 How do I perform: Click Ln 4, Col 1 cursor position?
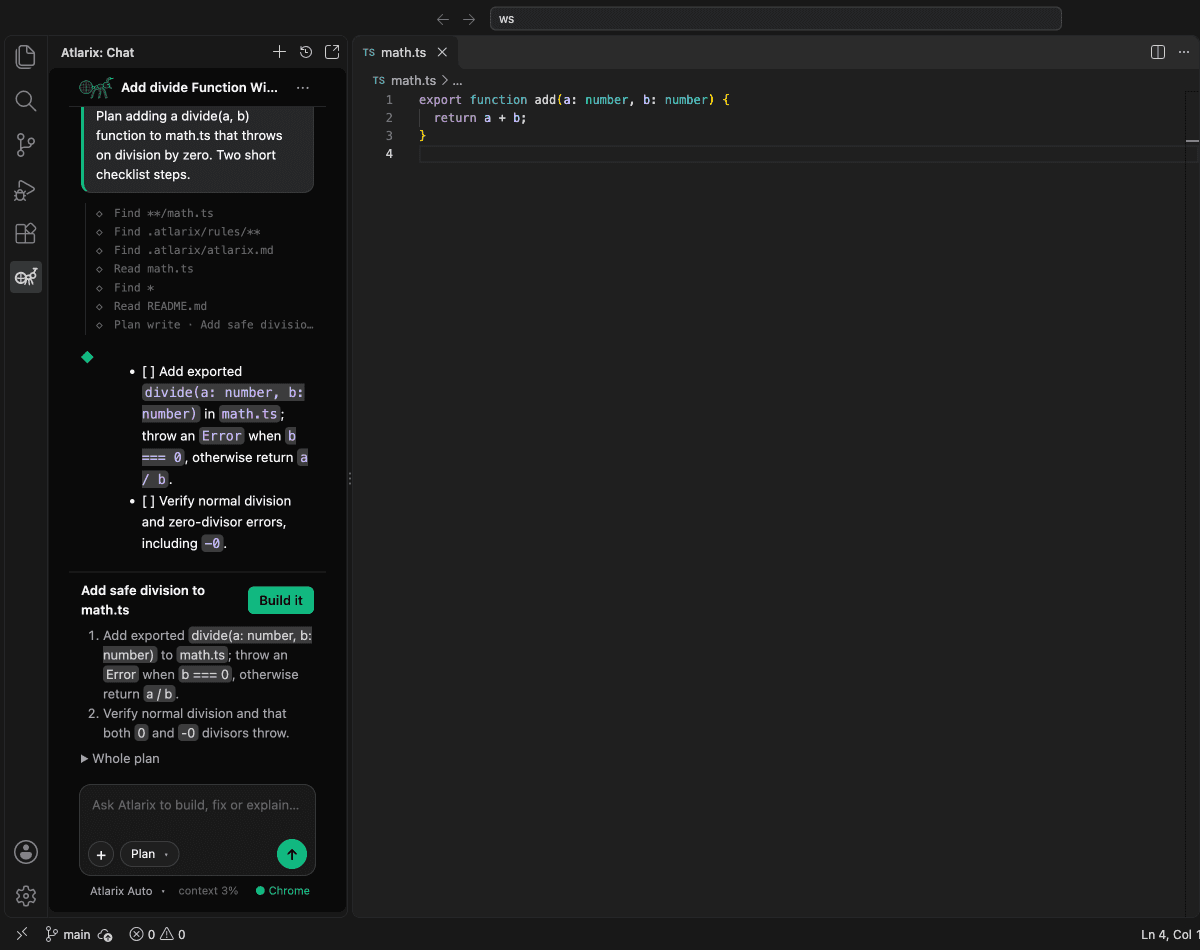pyautogui.click(x=1170, y=935)
